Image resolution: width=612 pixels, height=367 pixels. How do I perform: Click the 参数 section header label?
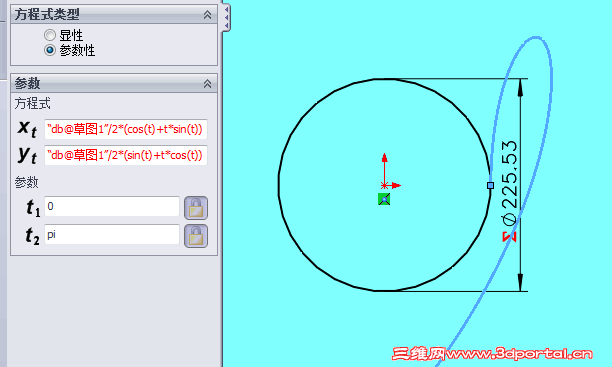27,83
